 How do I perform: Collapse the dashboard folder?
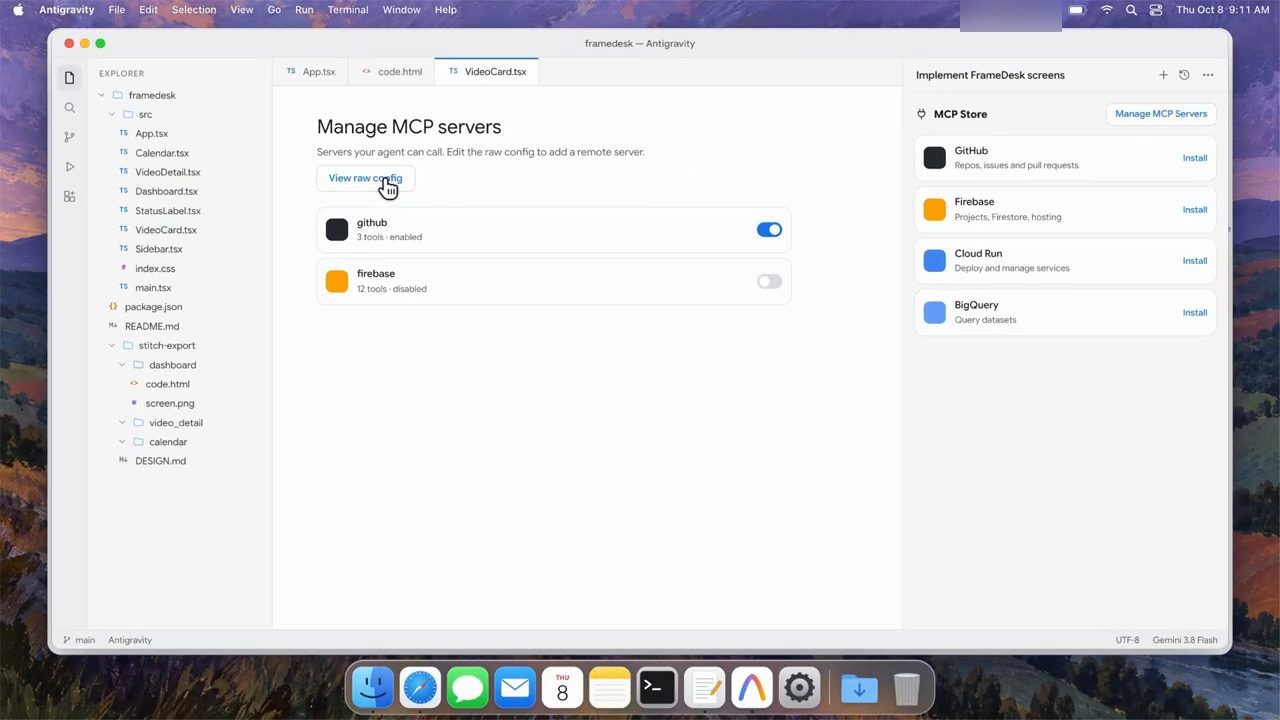[x=122, y=365]
